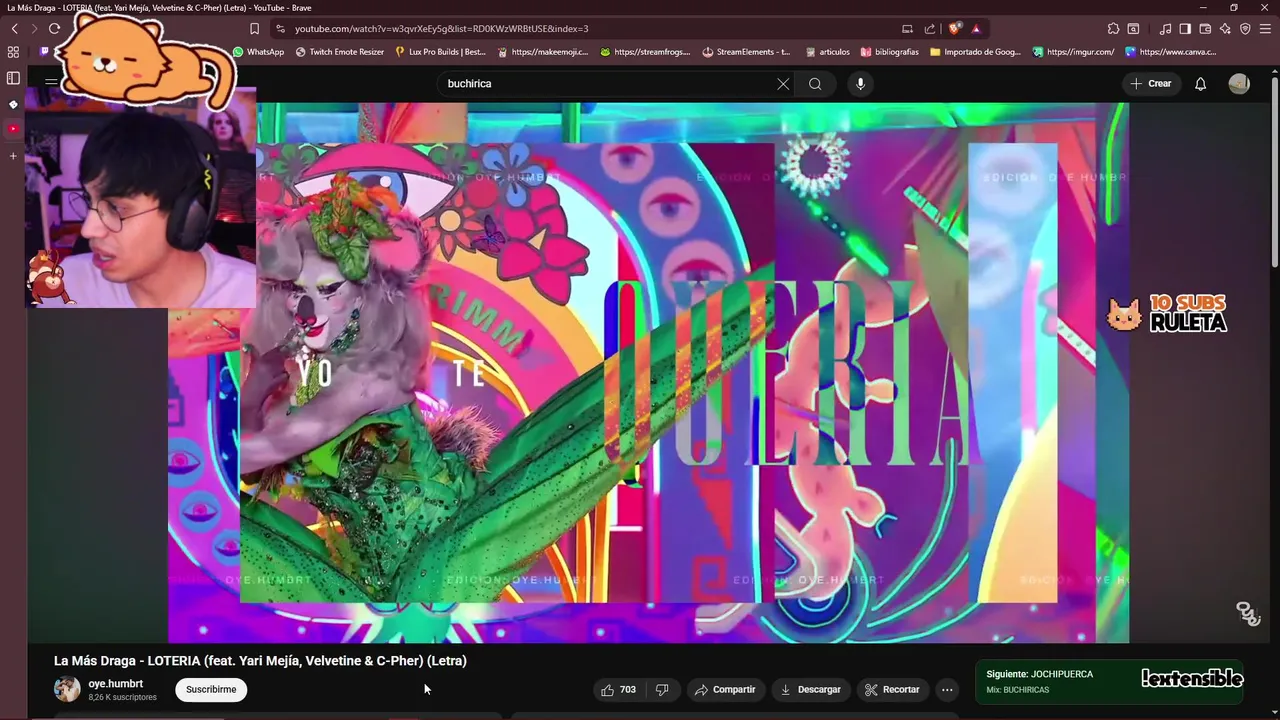
Task: Click the video title La Más Draga - LOTERIA
Action: pos(260,661)
